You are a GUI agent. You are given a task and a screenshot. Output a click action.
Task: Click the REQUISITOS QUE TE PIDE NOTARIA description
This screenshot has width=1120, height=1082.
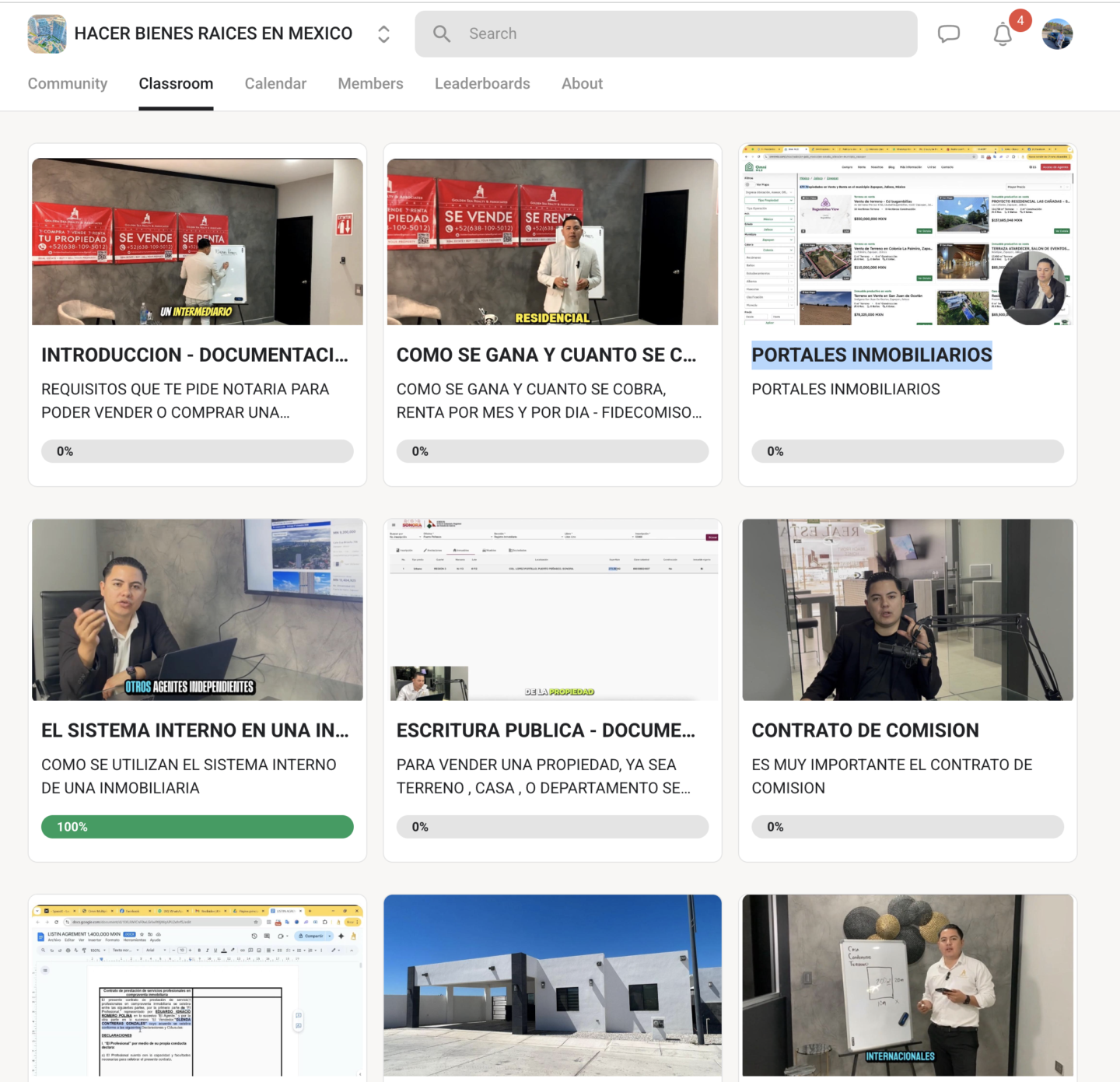185,401
